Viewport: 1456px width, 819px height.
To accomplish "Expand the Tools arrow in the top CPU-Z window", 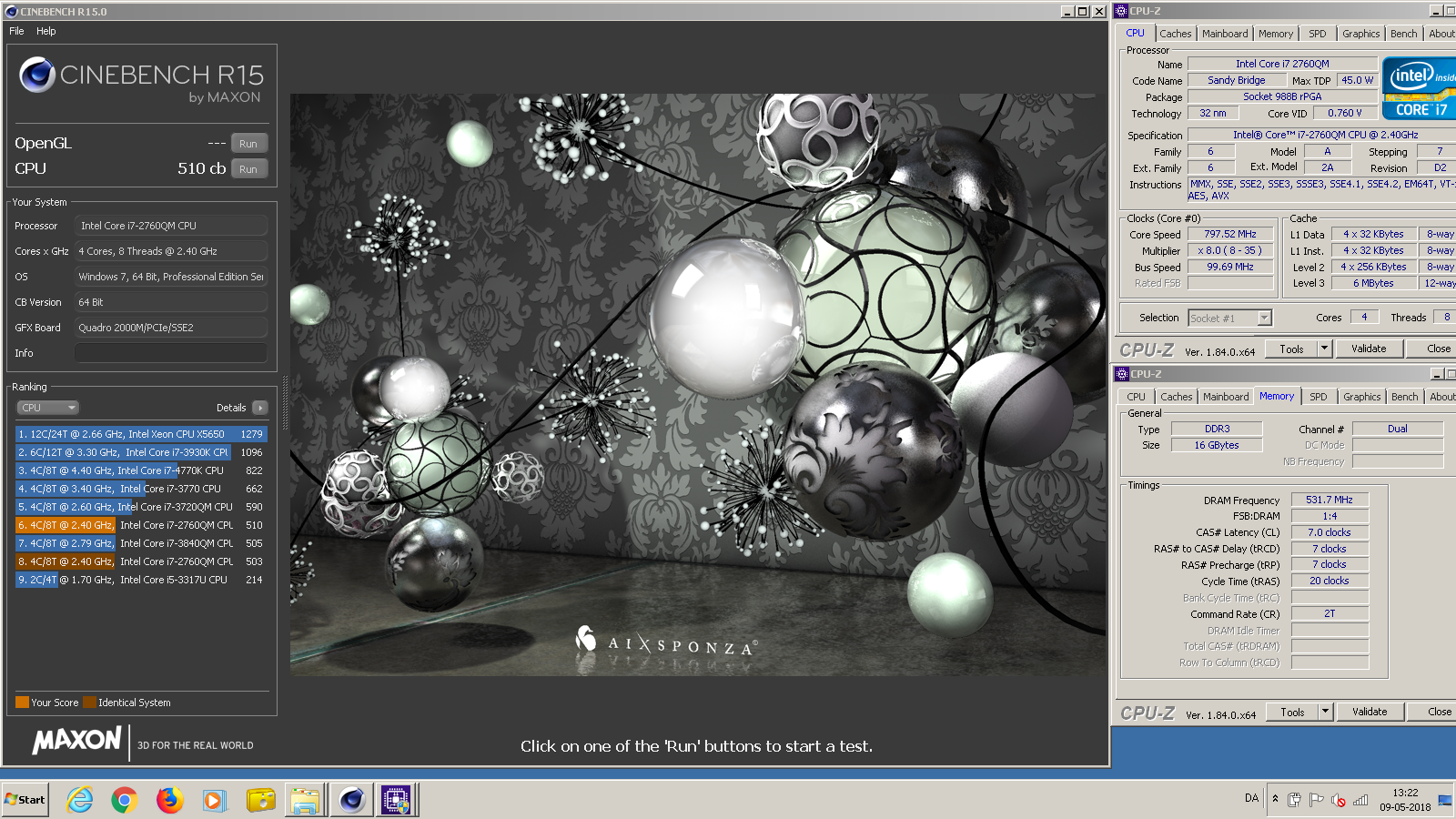I will click(x=1325, y=349).
